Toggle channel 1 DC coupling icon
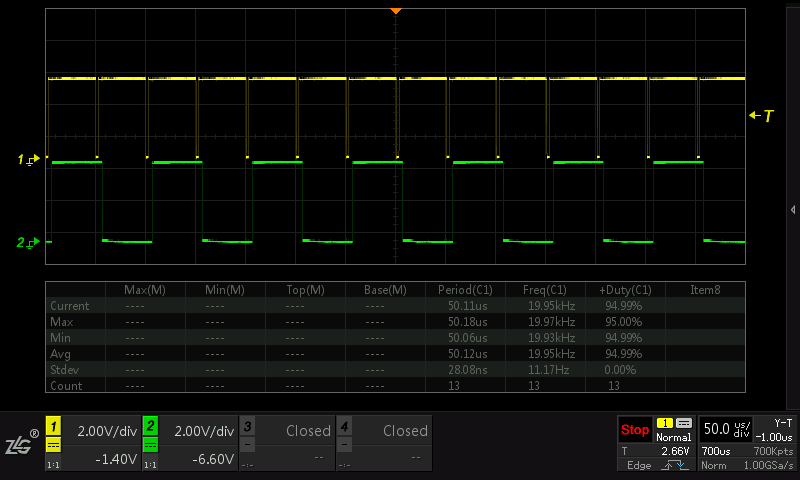Viewport: 800px width, 480px height. pos(54,445)
